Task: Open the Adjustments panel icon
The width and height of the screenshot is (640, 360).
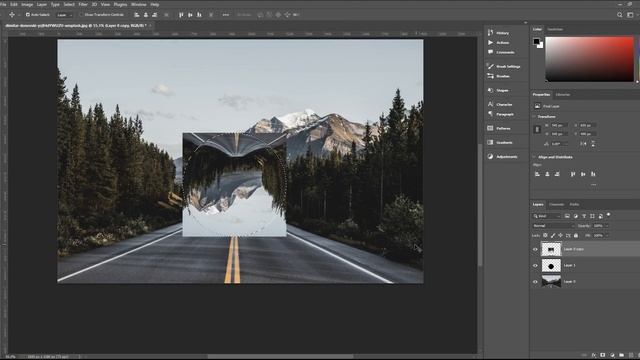Action: 490,156
